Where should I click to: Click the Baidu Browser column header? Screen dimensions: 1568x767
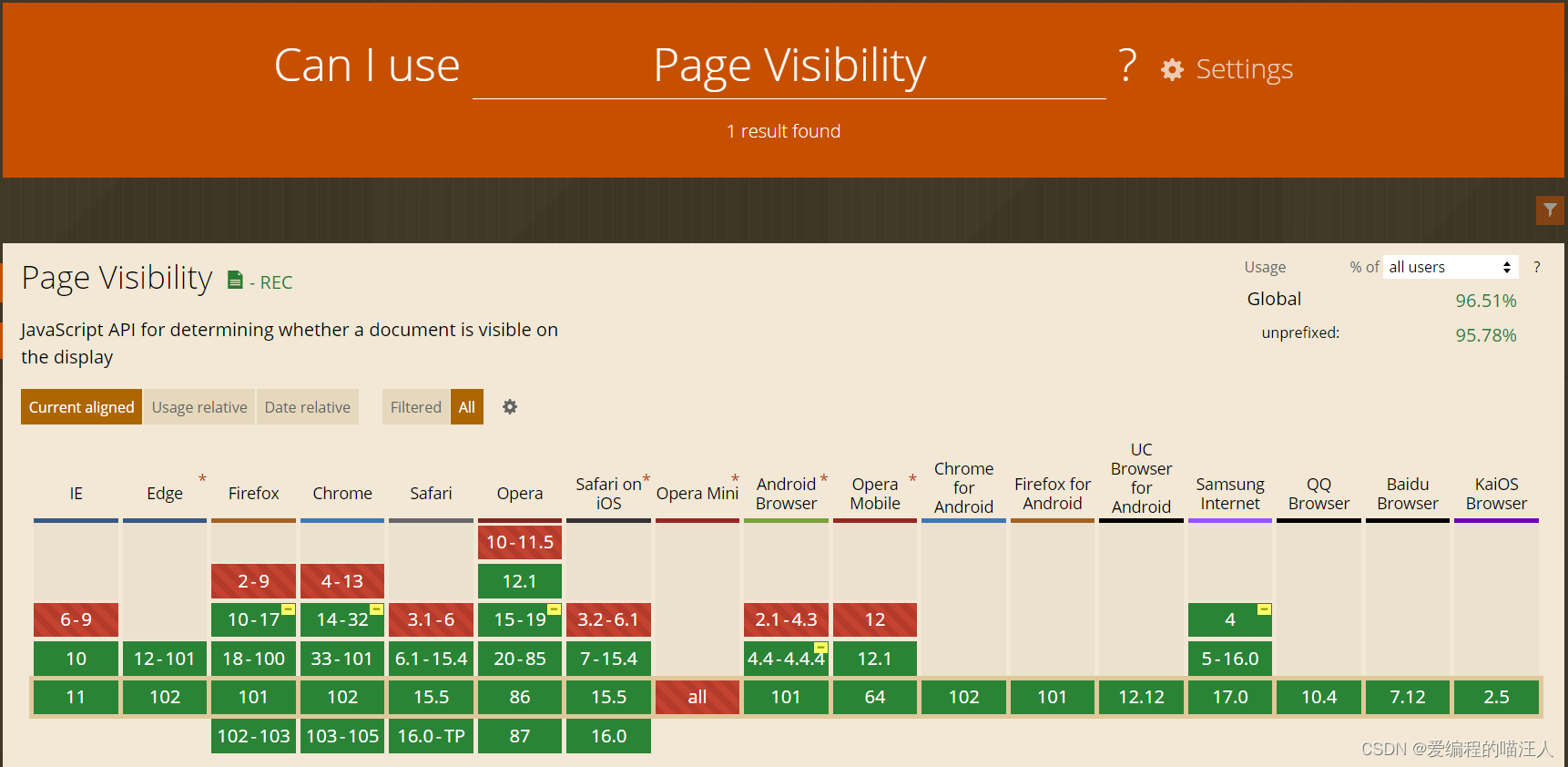[1408, 493]
